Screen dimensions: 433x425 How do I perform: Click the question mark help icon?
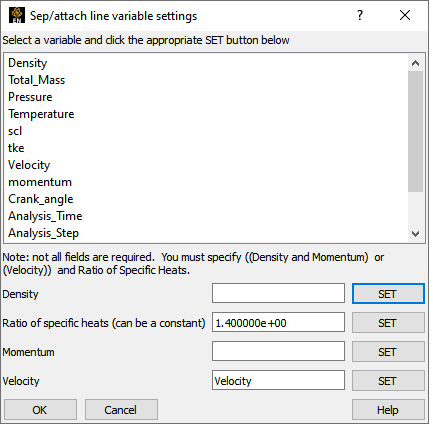[x=360, y=15]
